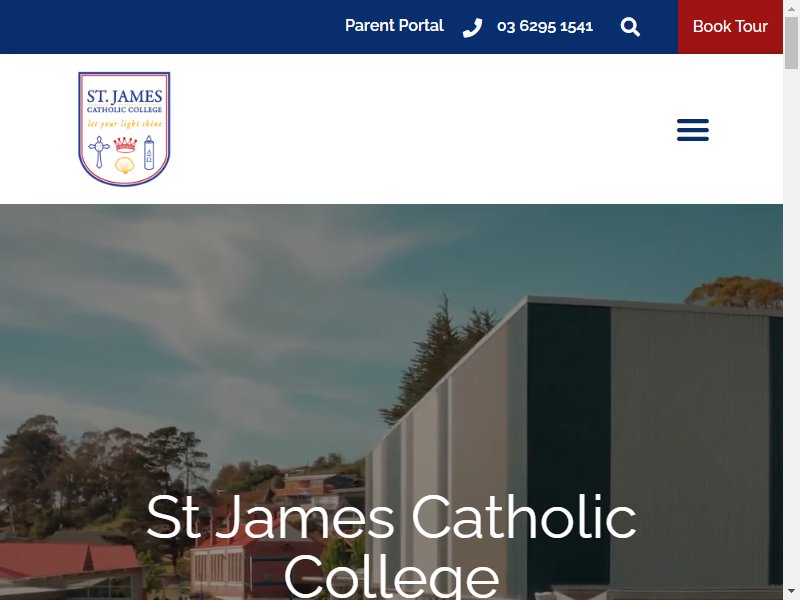Click the red Book Tour button
The width and height of the screenshot is (800, 600).
click(730, 27)
